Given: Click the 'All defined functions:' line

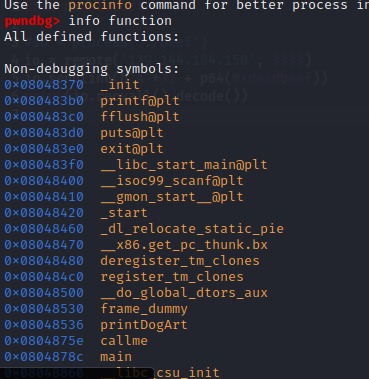Looking at the screenshot, I should point(92,37).
